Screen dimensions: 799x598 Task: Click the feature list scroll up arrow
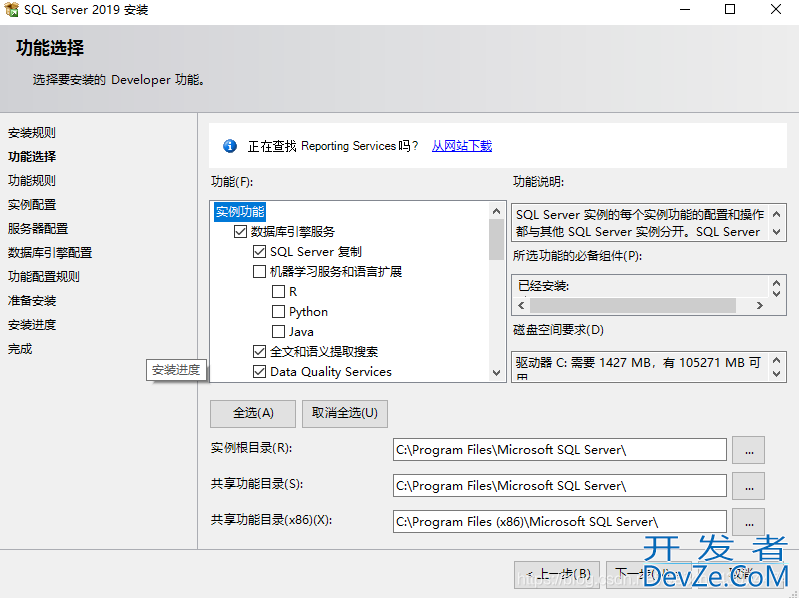(496, 211)
